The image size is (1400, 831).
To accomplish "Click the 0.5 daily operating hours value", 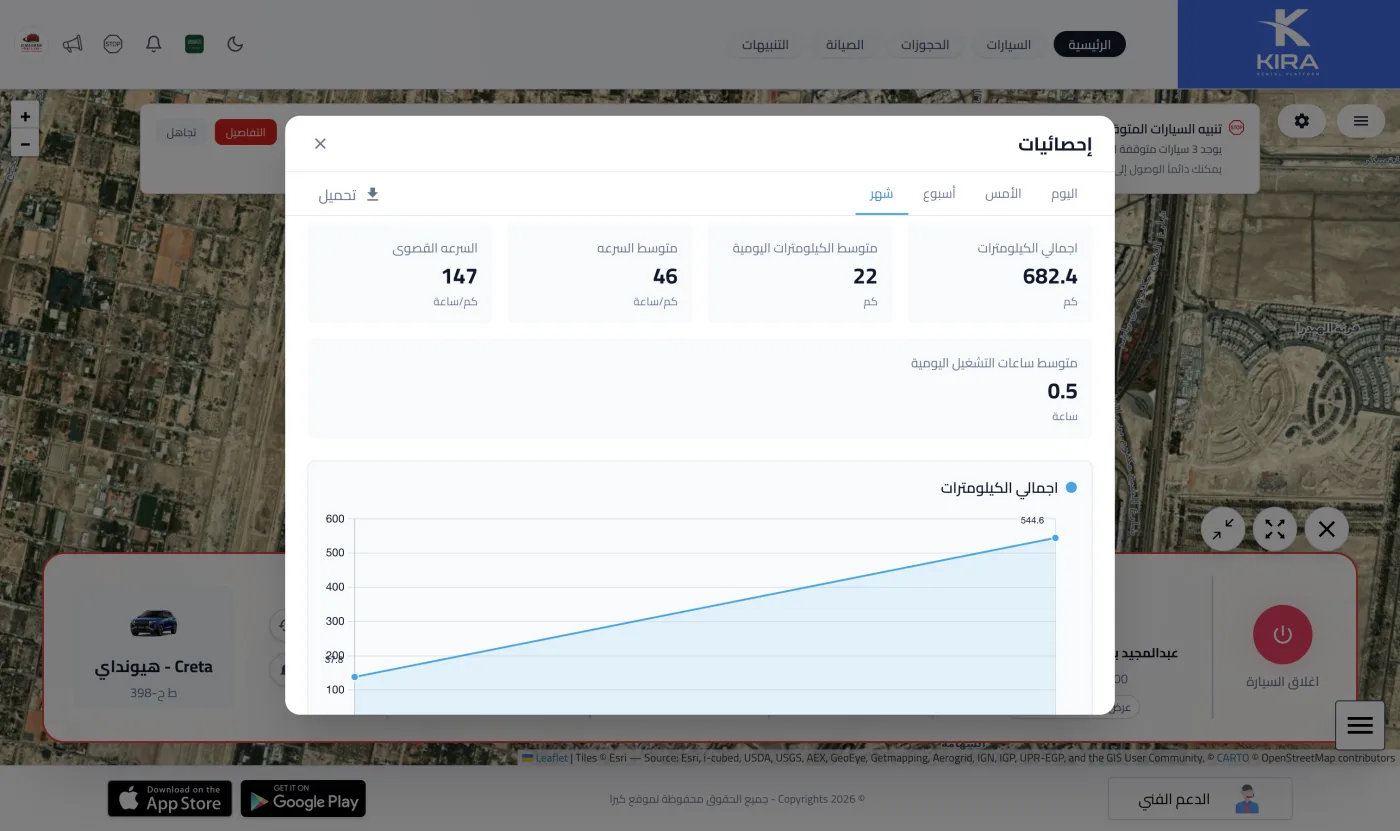I will click(1063, 391).
